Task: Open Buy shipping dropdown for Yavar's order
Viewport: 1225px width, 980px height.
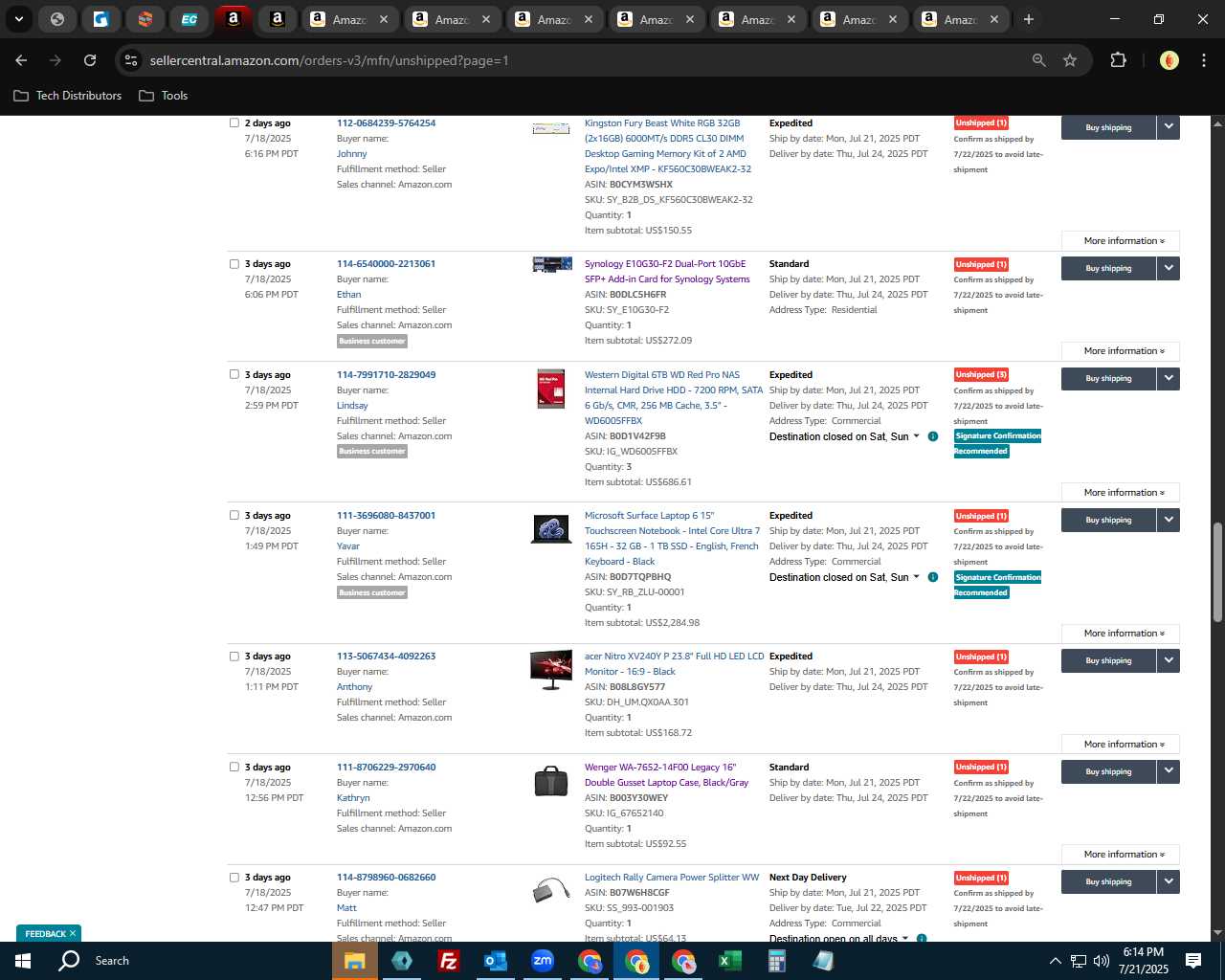Action: [x=1169, y=520]
